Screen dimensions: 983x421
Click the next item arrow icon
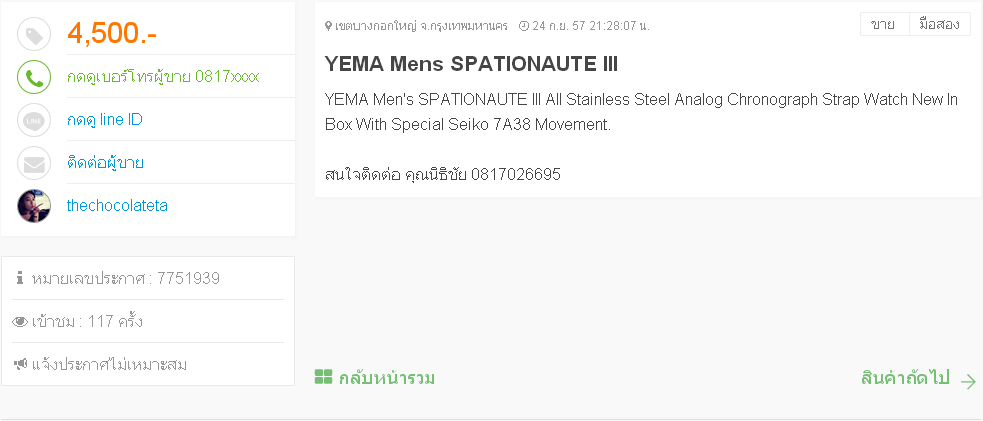pyautogui.click(x=967, y=380)
